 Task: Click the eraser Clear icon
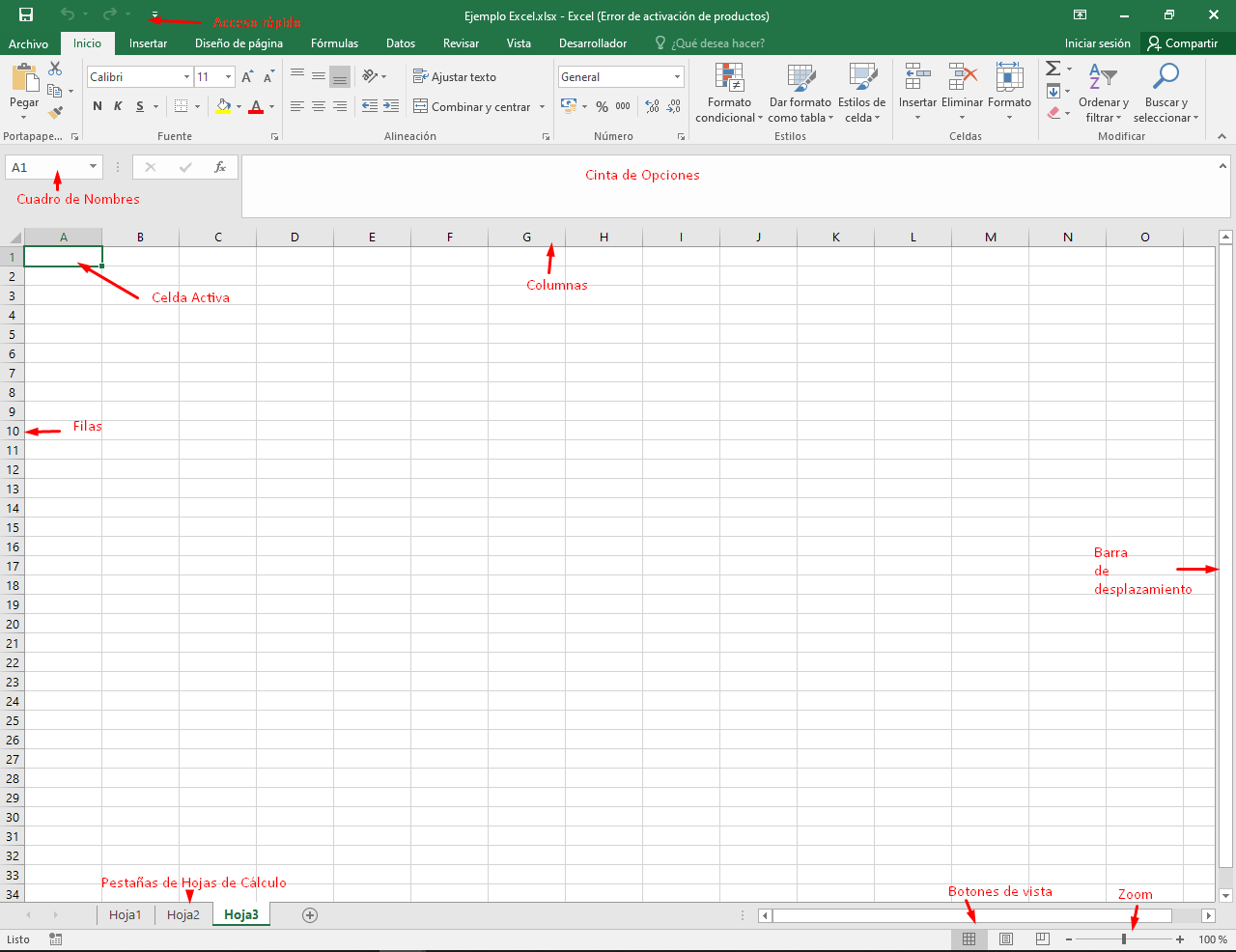[x=1053, y=112]
